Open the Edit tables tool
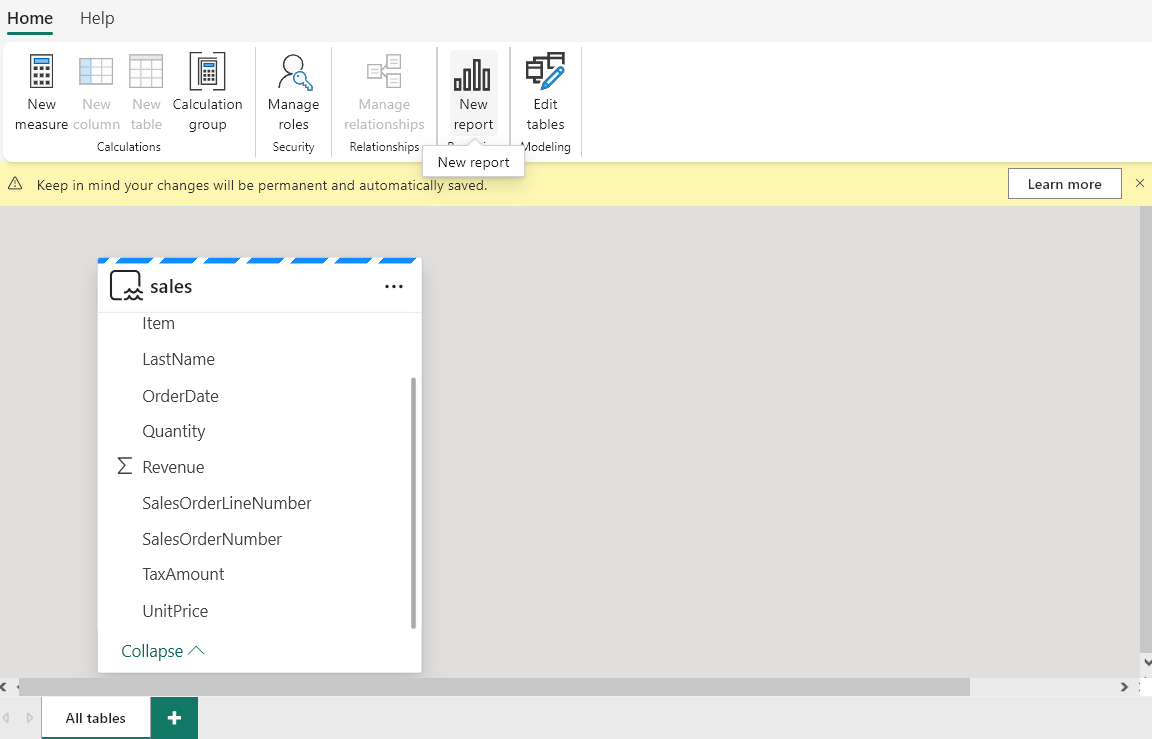 tap(545, 90)
